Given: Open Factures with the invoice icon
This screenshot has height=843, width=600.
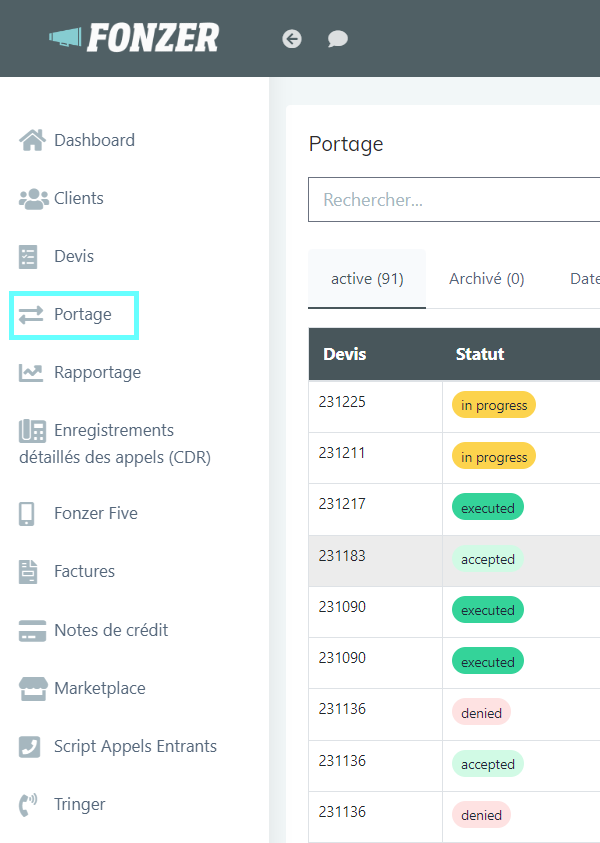Looking at the screenshot, I should click(28, 571).
